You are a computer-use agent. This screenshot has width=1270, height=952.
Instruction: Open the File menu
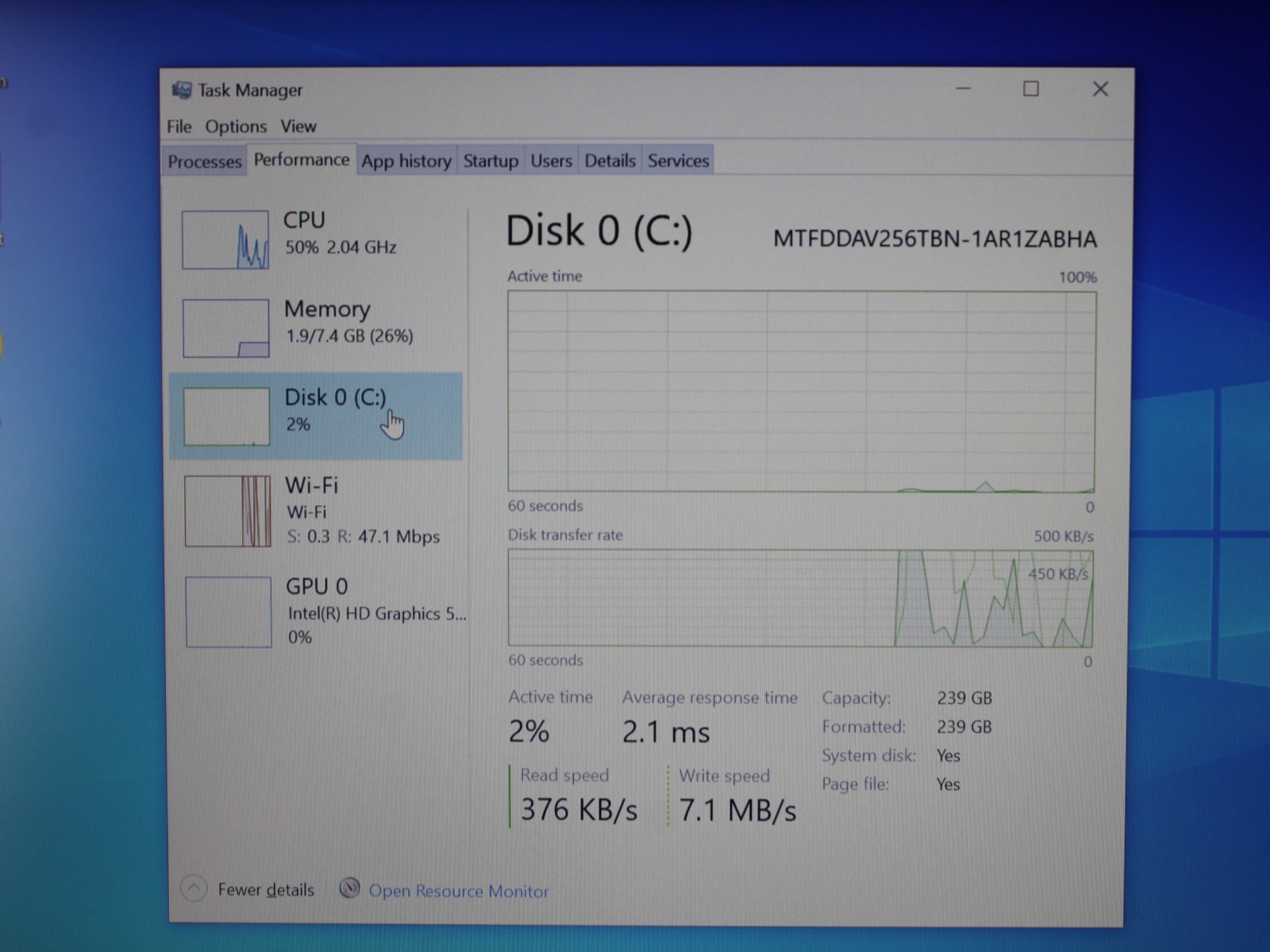pos(179,126)
